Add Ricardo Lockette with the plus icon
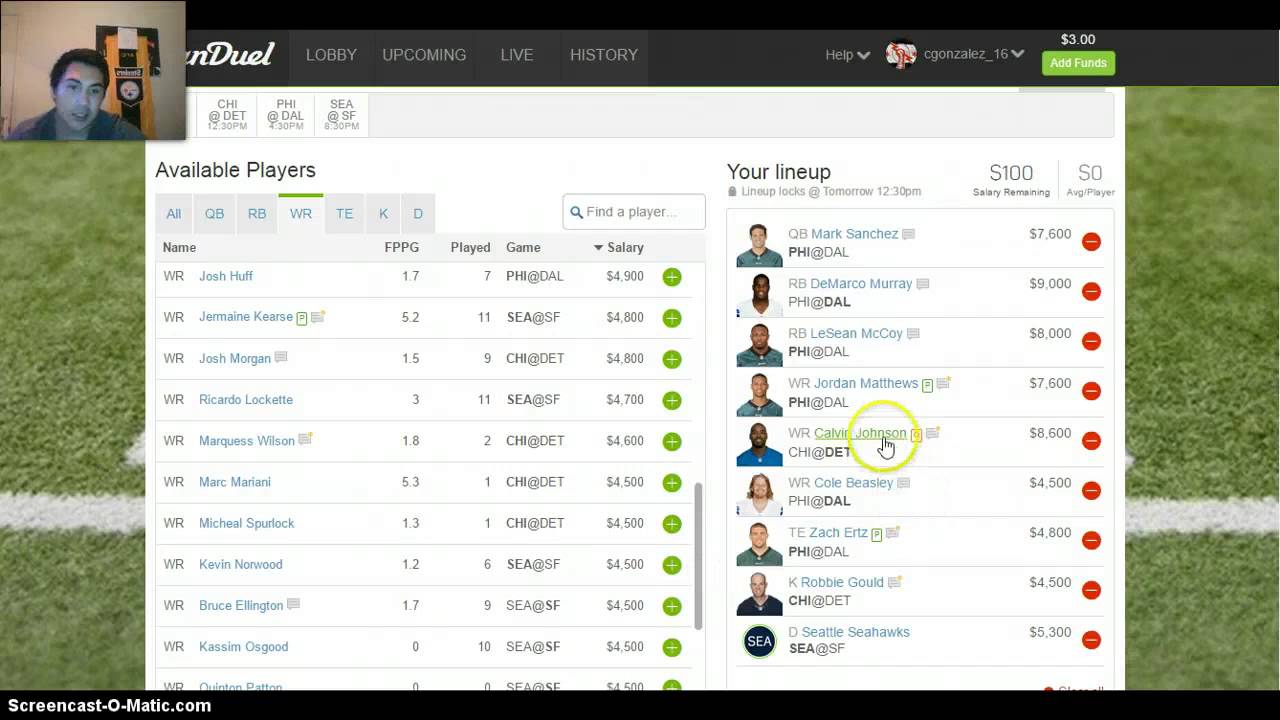Screen dimensions: 1280x720 pos(672,400)
